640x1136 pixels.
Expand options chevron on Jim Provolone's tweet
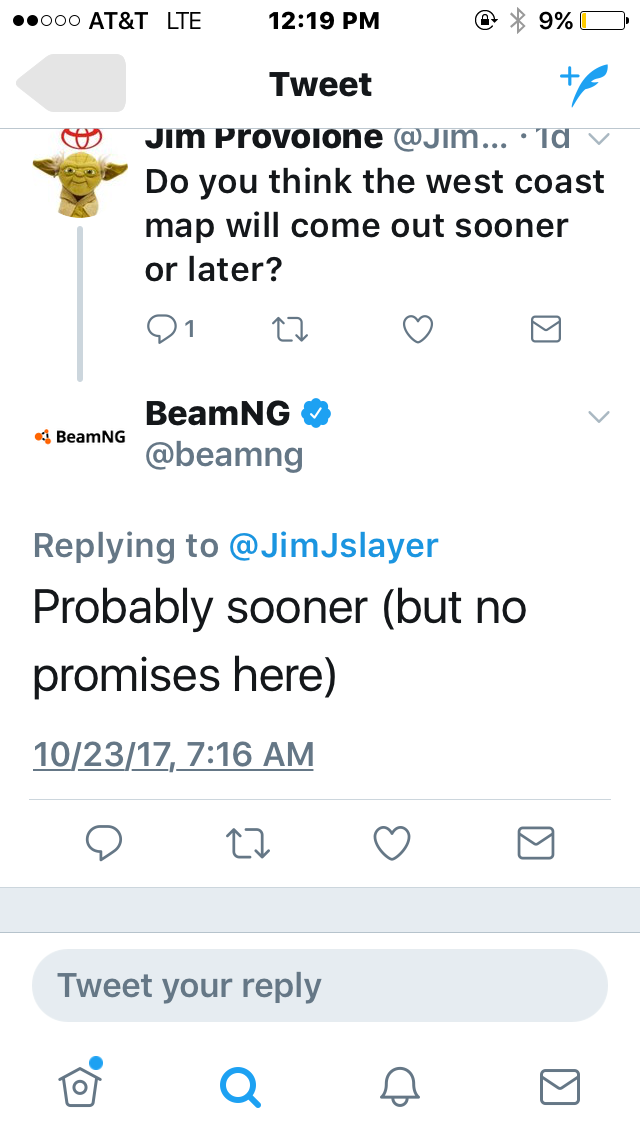pos(598,141)
